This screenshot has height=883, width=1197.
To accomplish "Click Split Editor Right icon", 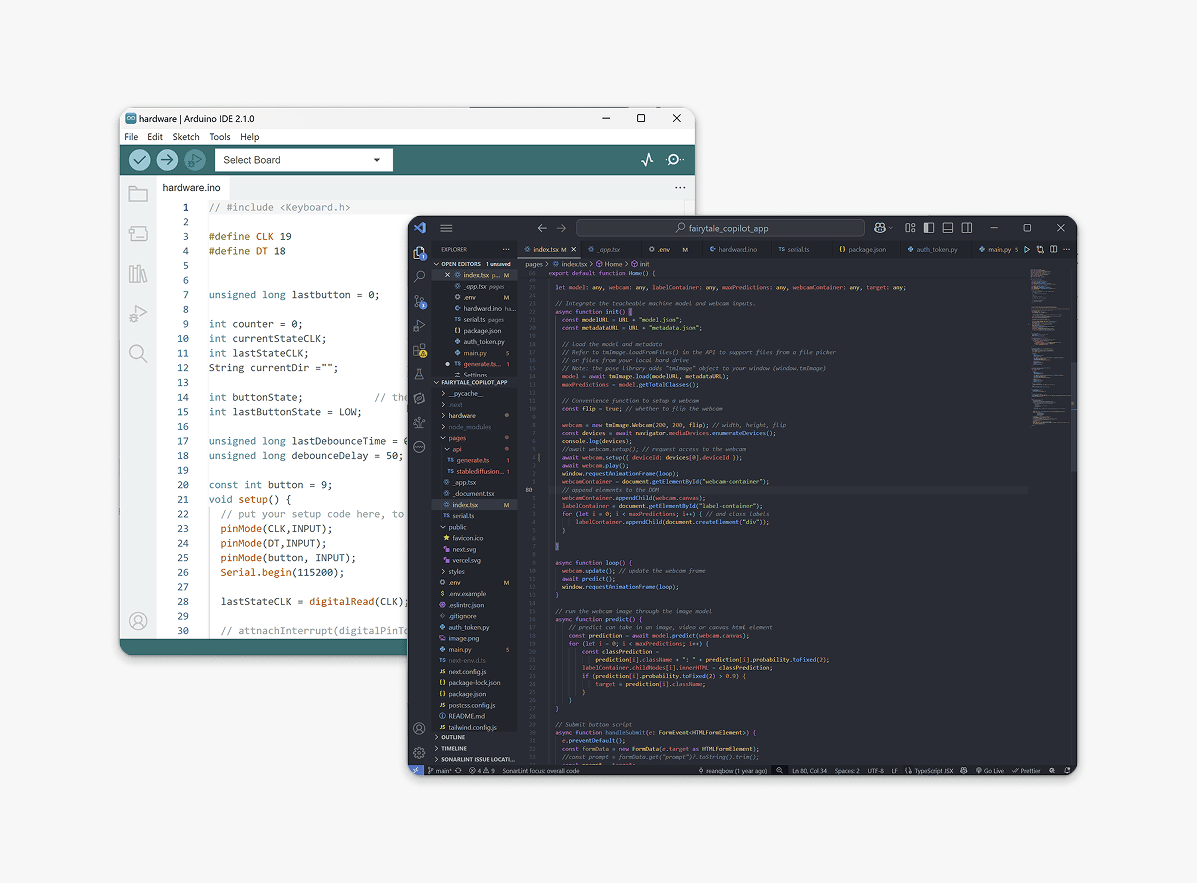I will pyautogui.click(x=1053, y=250).
